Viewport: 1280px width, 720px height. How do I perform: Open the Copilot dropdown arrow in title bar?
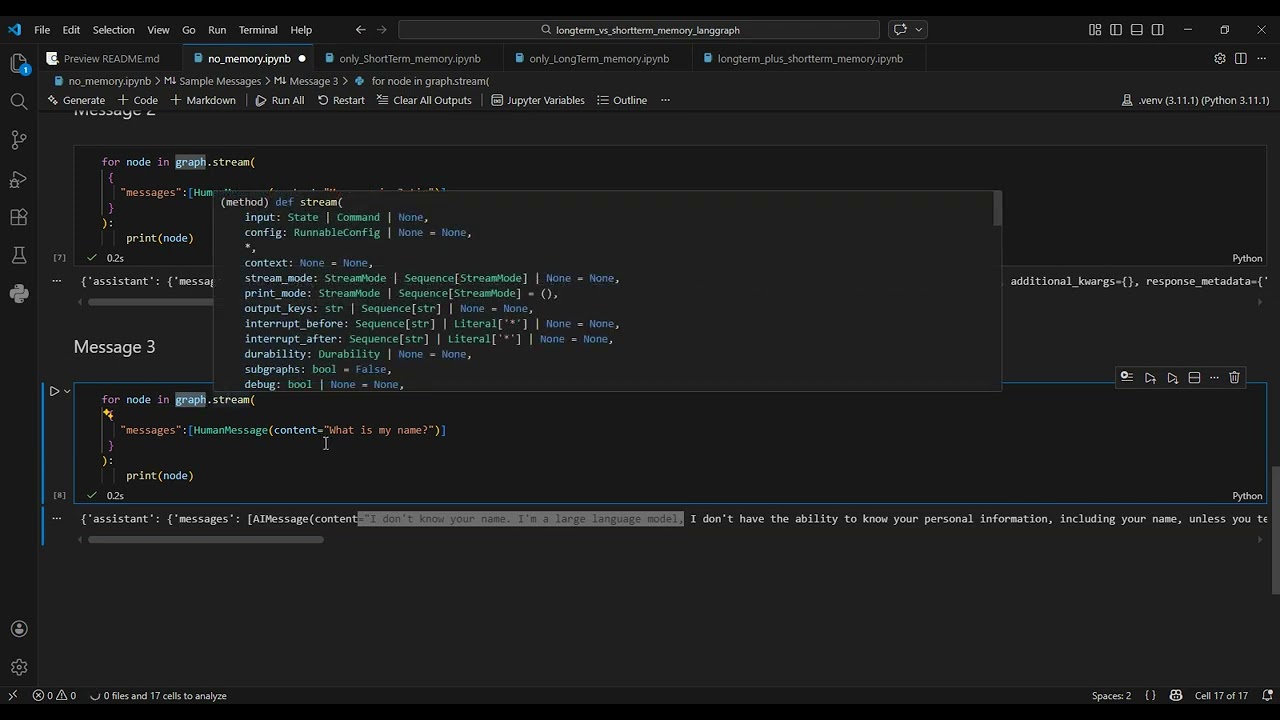pyautogui.click(x=919, y=30)
